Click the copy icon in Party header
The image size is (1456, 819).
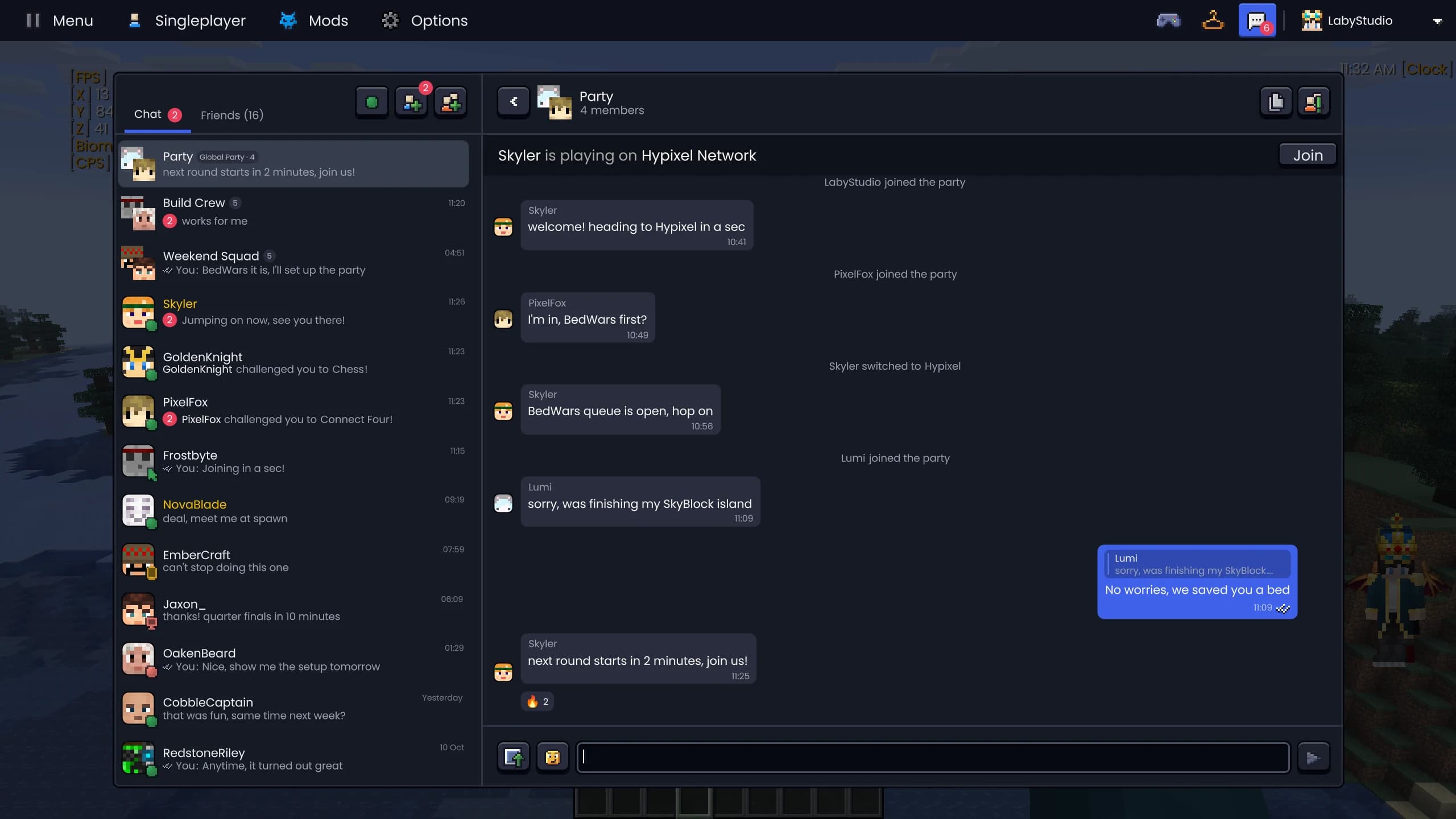point(1276,102)
